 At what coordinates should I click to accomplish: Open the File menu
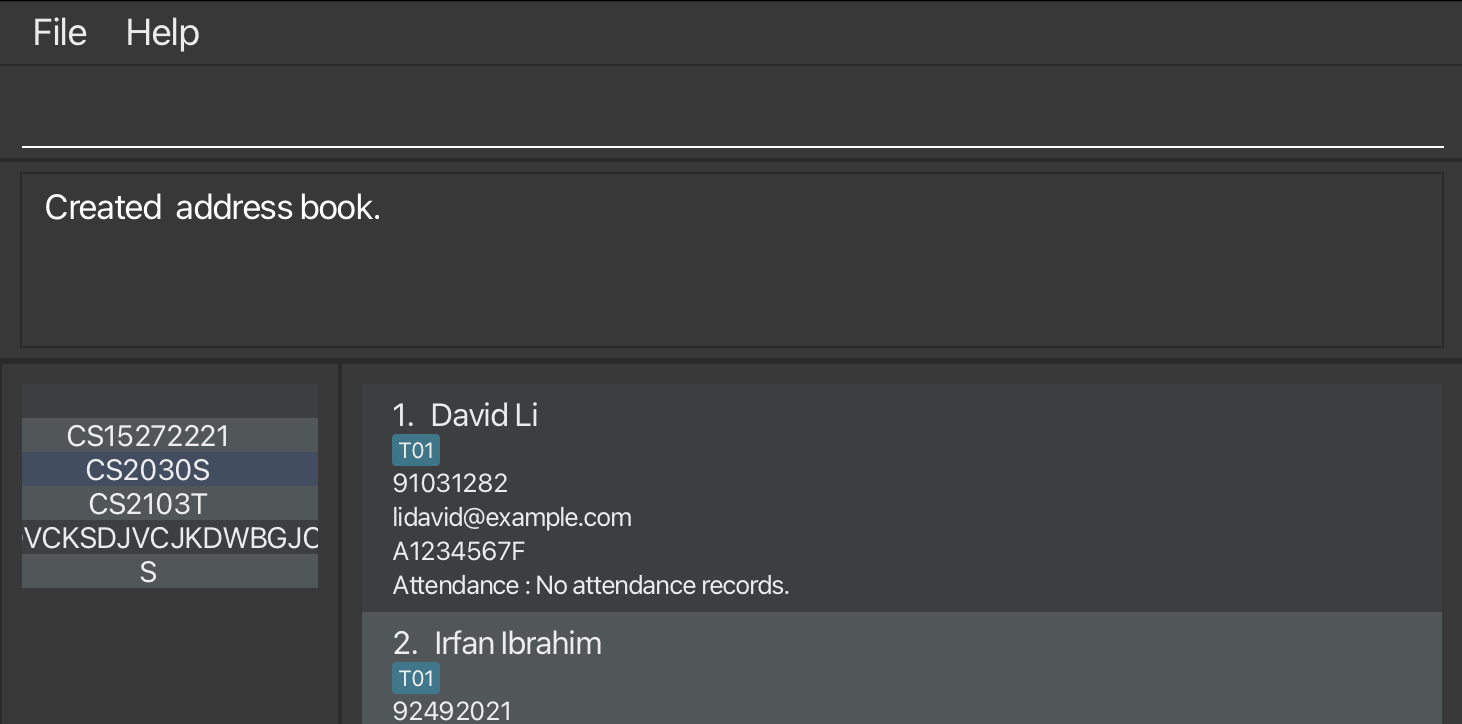(60, 33)
